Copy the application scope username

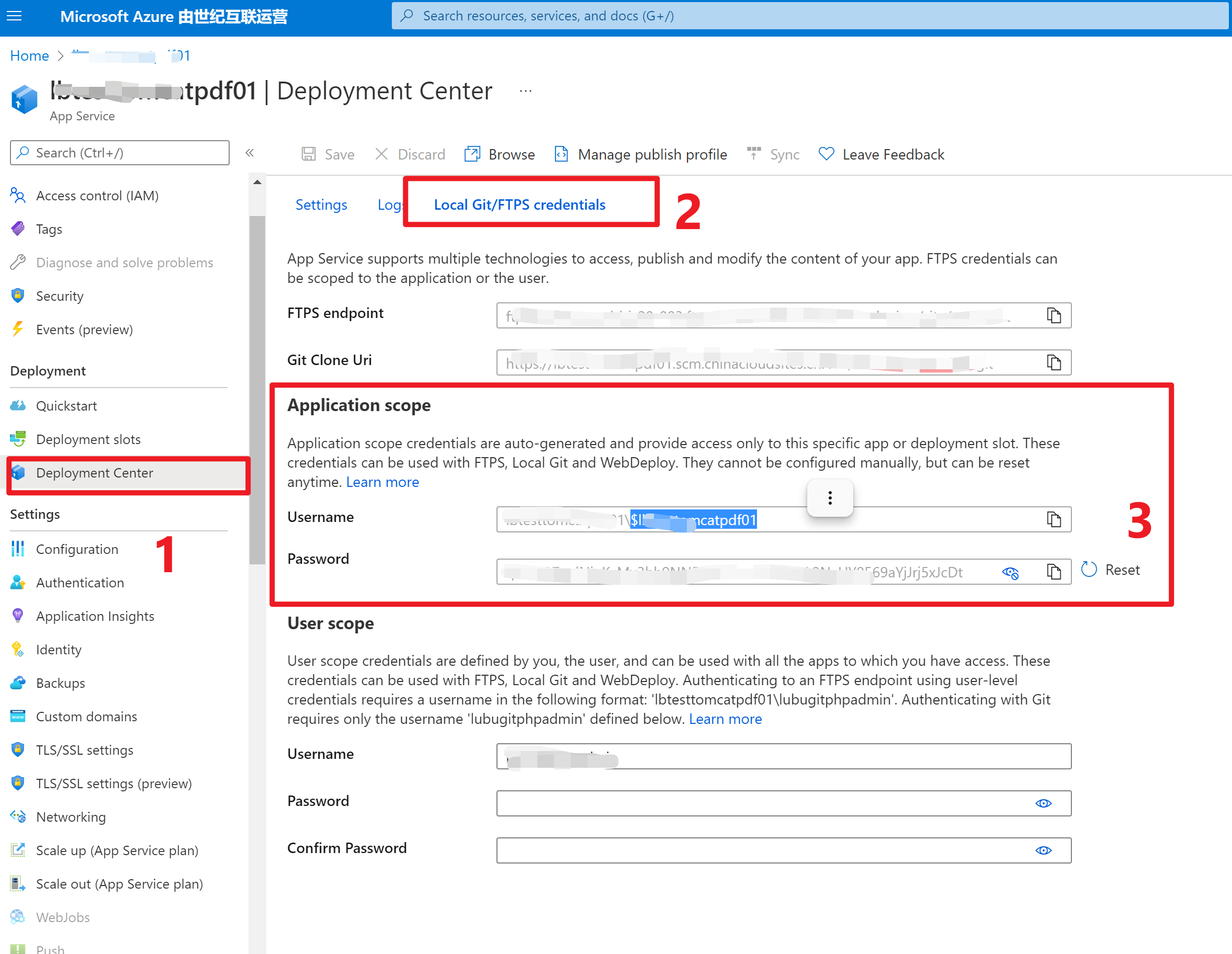pos(1053,519)
